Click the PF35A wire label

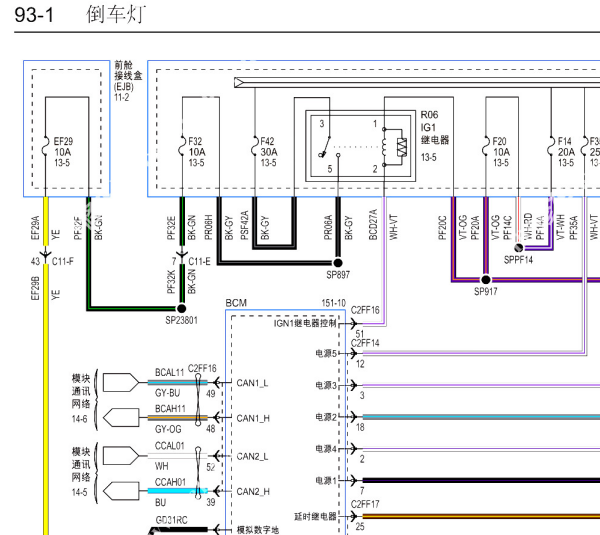pos(573,228)
